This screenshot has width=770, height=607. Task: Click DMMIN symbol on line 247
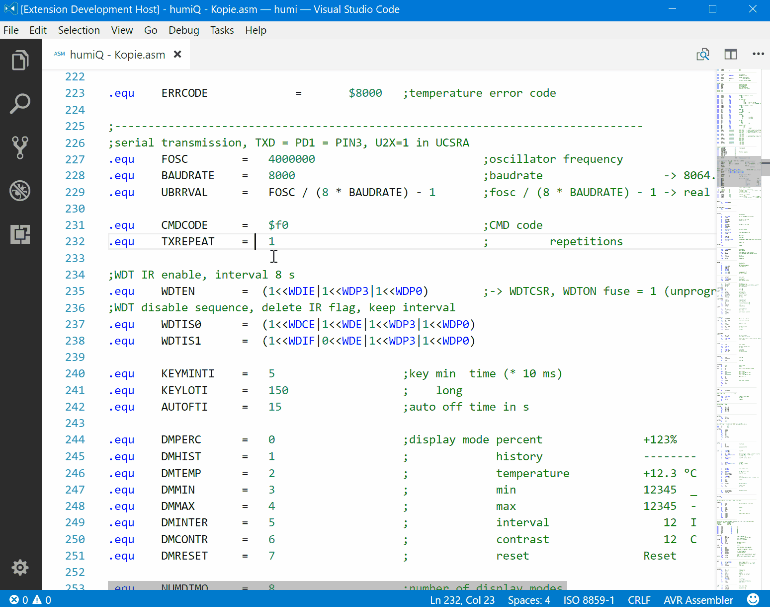[178, 490]
